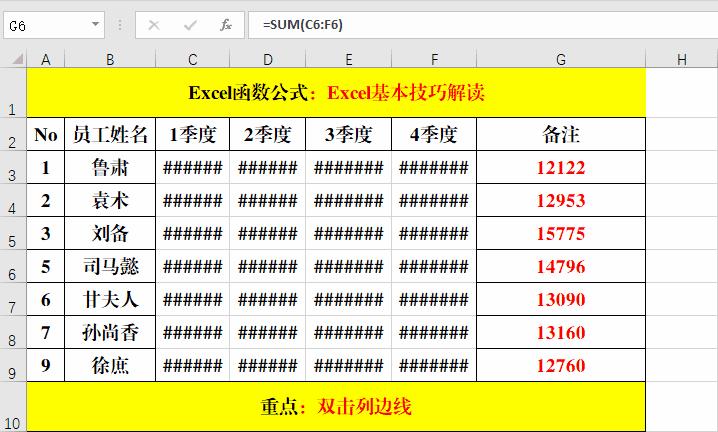Click the total cell 13160

(x=561, y=332)
